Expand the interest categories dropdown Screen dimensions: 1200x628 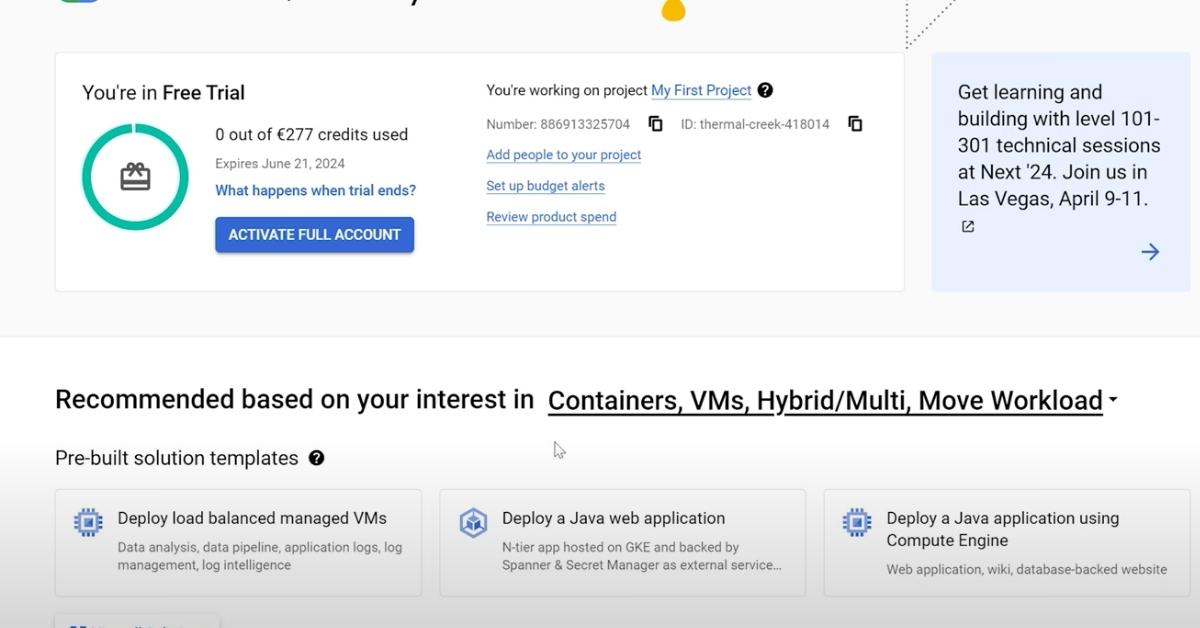click(832, 401)
